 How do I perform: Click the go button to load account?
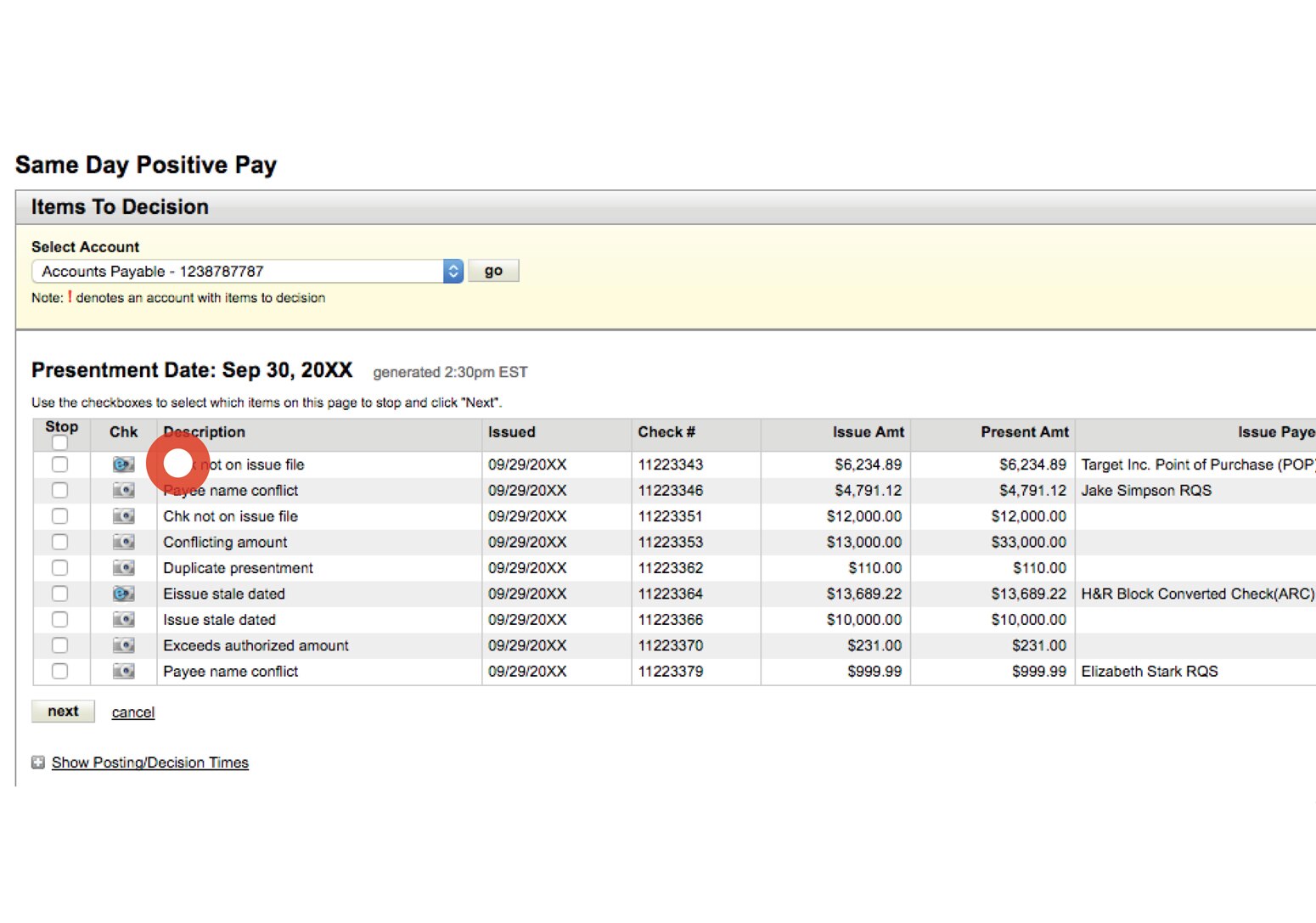[x=493, y=270]
